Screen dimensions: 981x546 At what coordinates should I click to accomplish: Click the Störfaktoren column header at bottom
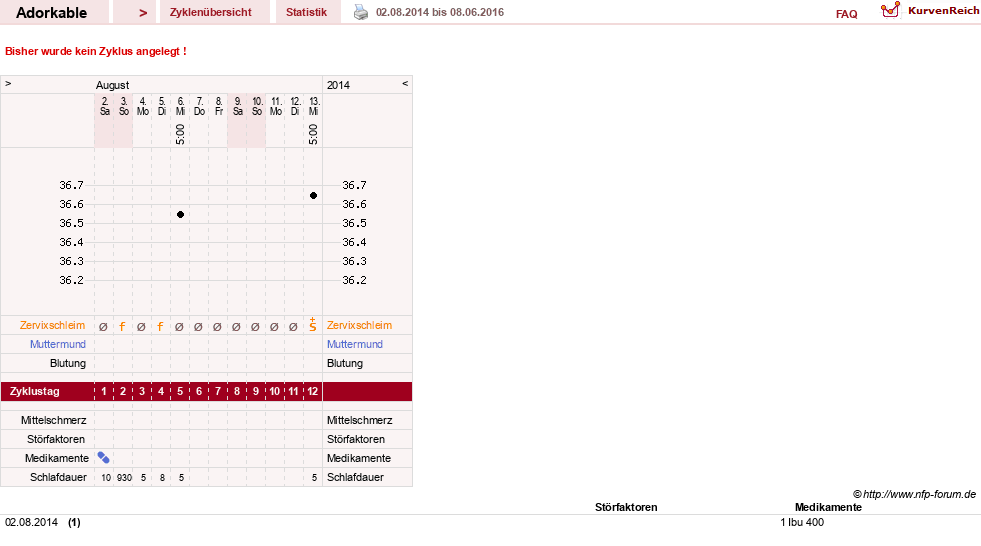[x=626, y=507]
